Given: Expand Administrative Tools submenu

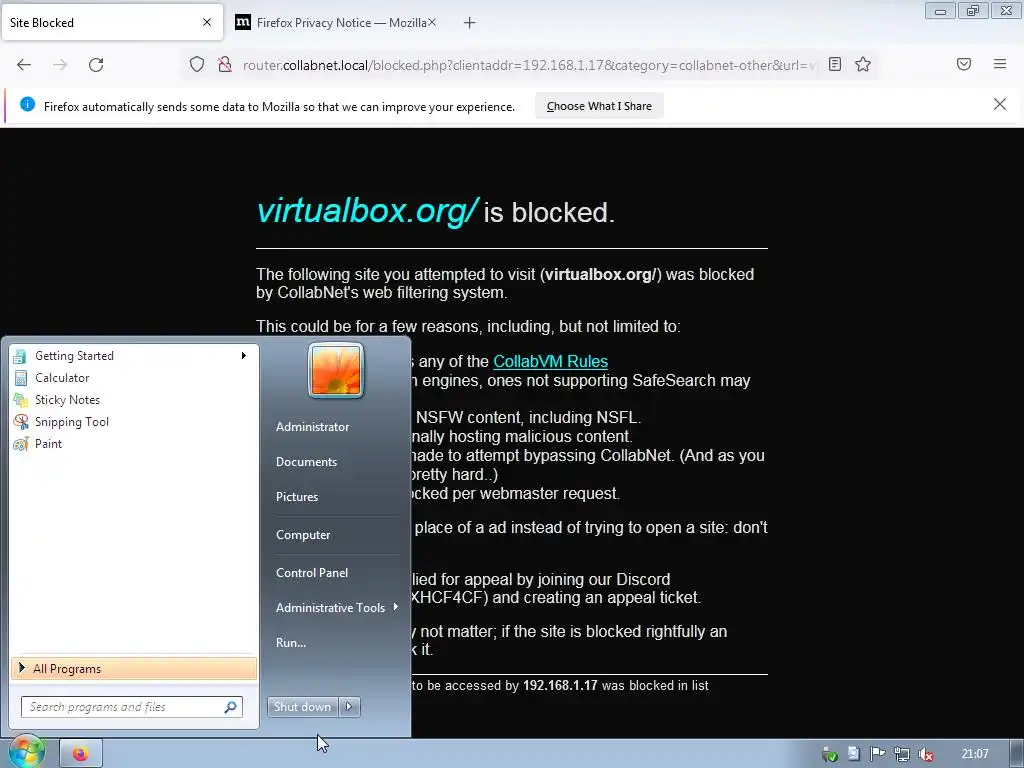Looking at the screenshot, I should [336, 608].
